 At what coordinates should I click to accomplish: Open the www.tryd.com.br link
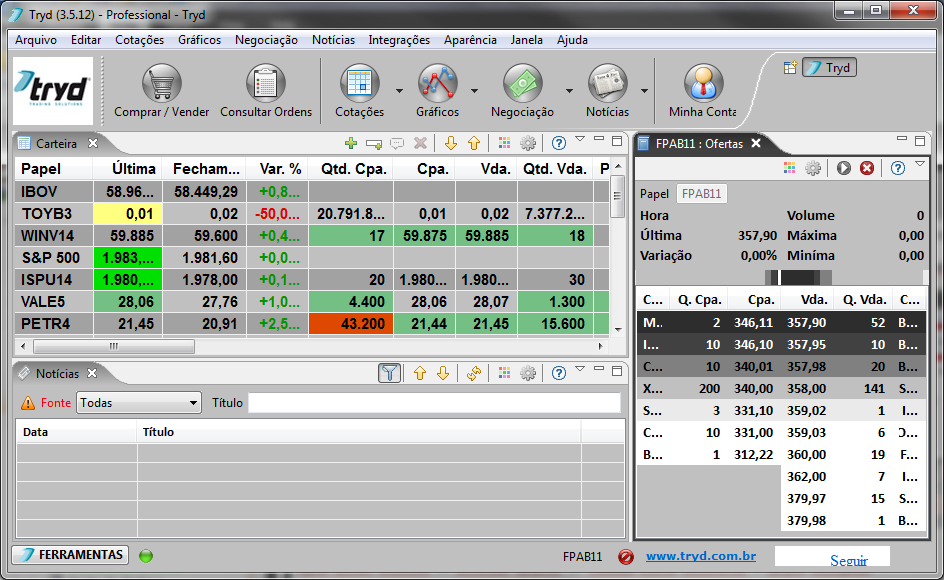tap(701, 556)
